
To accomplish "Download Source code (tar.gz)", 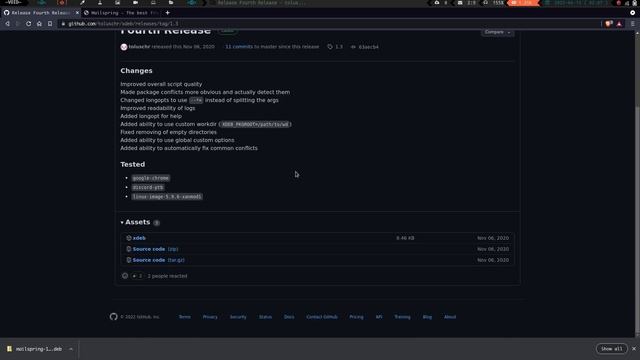I will (158, 260).
